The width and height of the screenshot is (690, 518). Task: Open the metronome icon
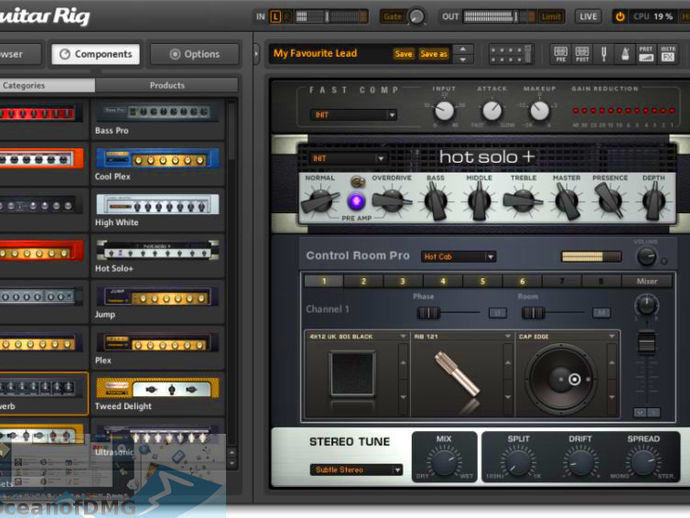pyautogui.click(x=625, y=54)
